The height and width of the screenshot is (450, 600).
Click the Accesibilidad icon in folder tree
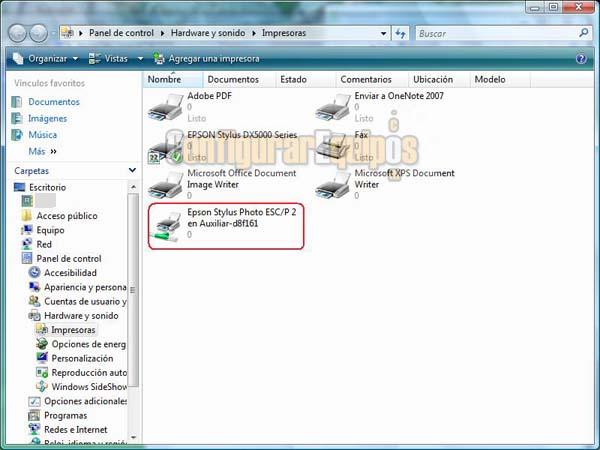34,272
